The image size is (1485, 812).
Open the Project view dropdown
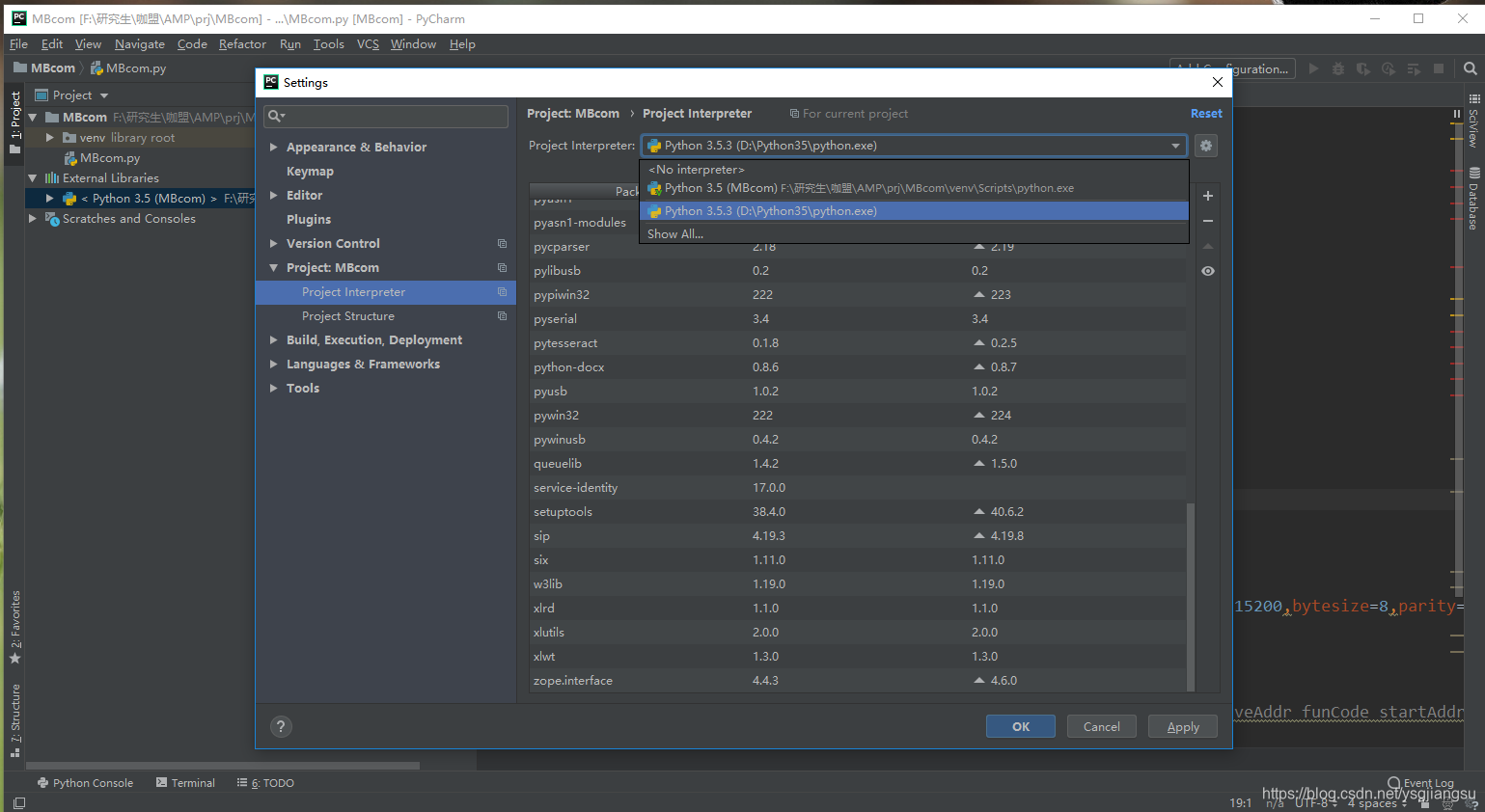pyautogui.click(x=104, y=95)
